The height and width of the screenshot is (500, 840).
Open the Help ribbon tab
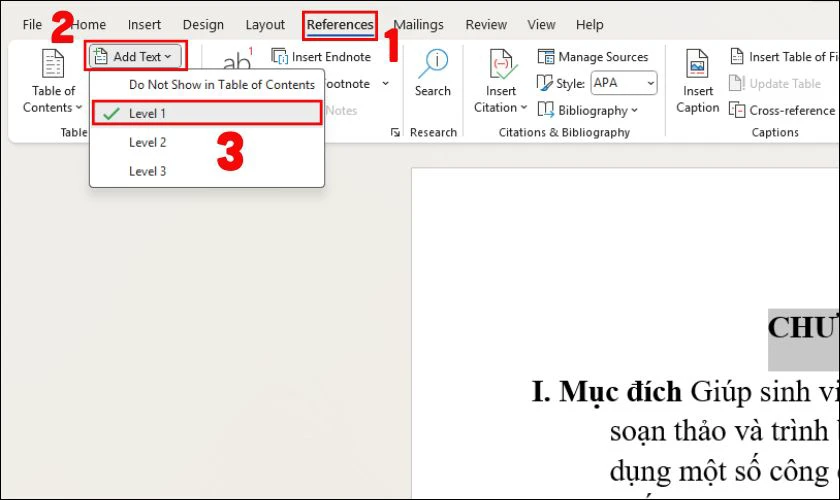tap(589, 25)
